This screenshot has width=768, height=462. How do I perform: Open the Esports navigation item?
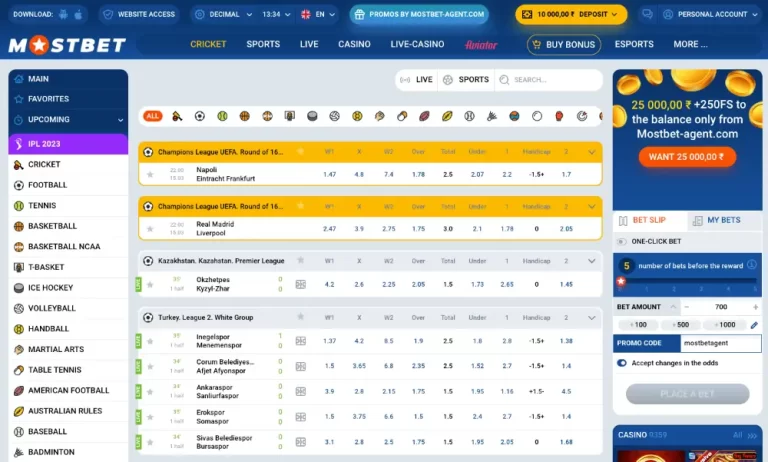click(634, 45)
